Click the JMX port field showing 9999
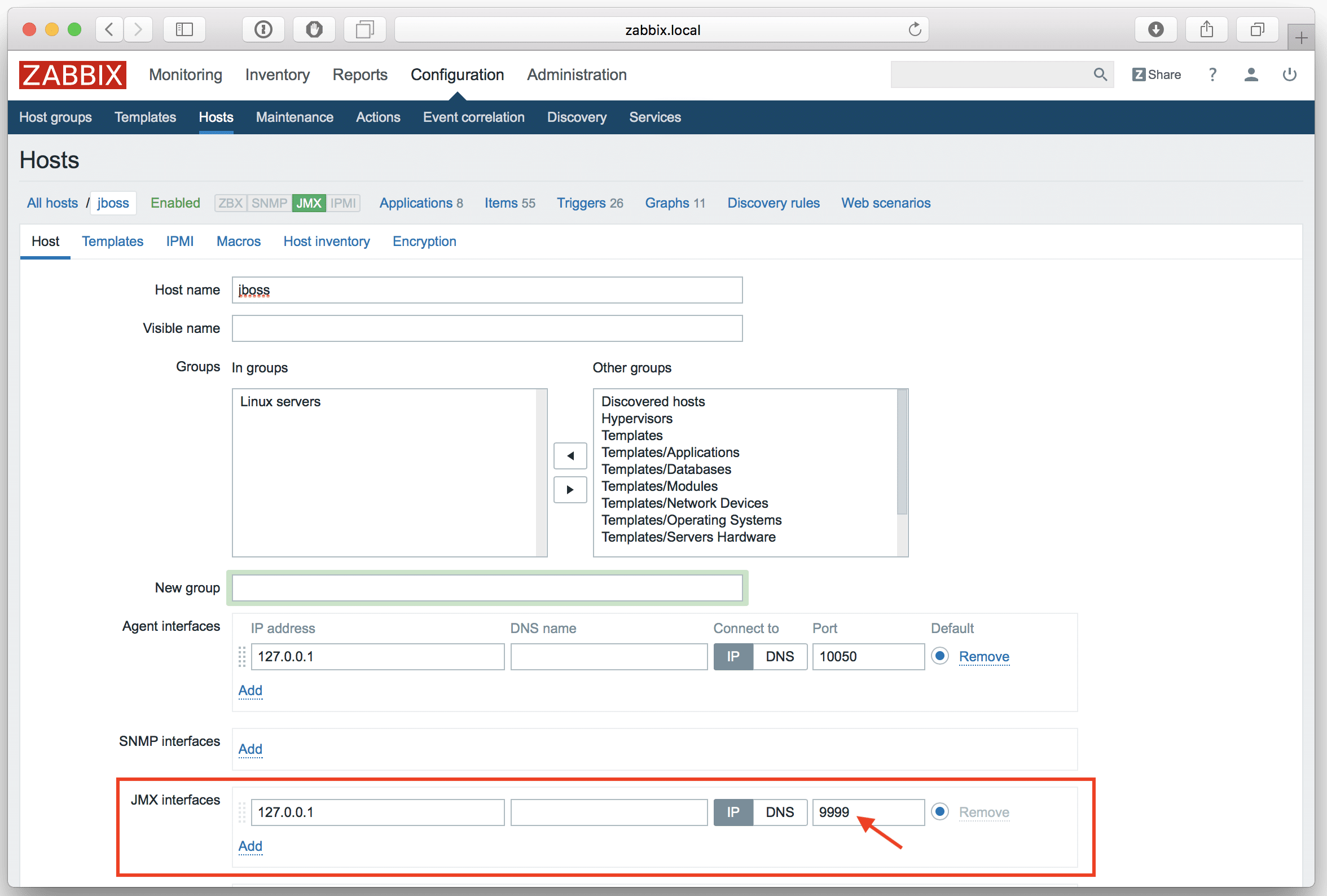 pyautogui.click(x=868, y=812)
